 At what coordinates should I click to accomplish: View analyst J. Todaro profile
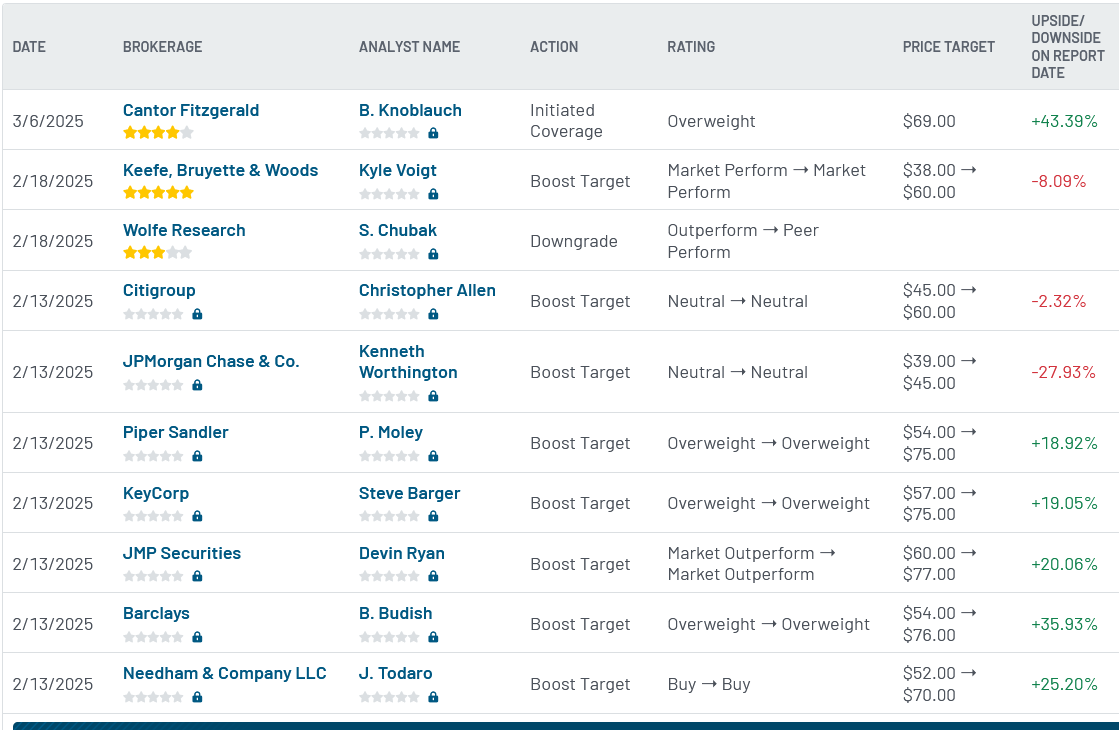click(395, 673)
